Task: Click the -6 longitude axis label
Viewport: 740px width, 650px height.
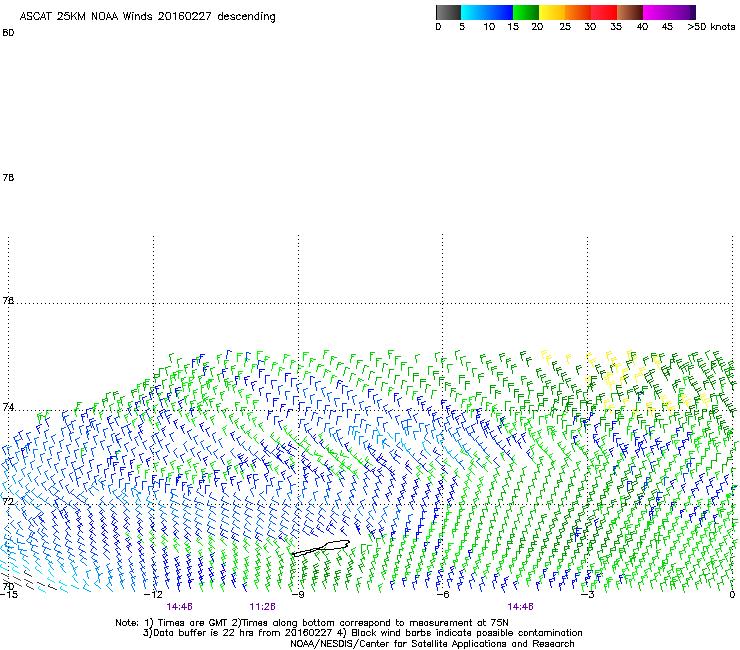Action: pyautogui.click(x=443, y=595)
